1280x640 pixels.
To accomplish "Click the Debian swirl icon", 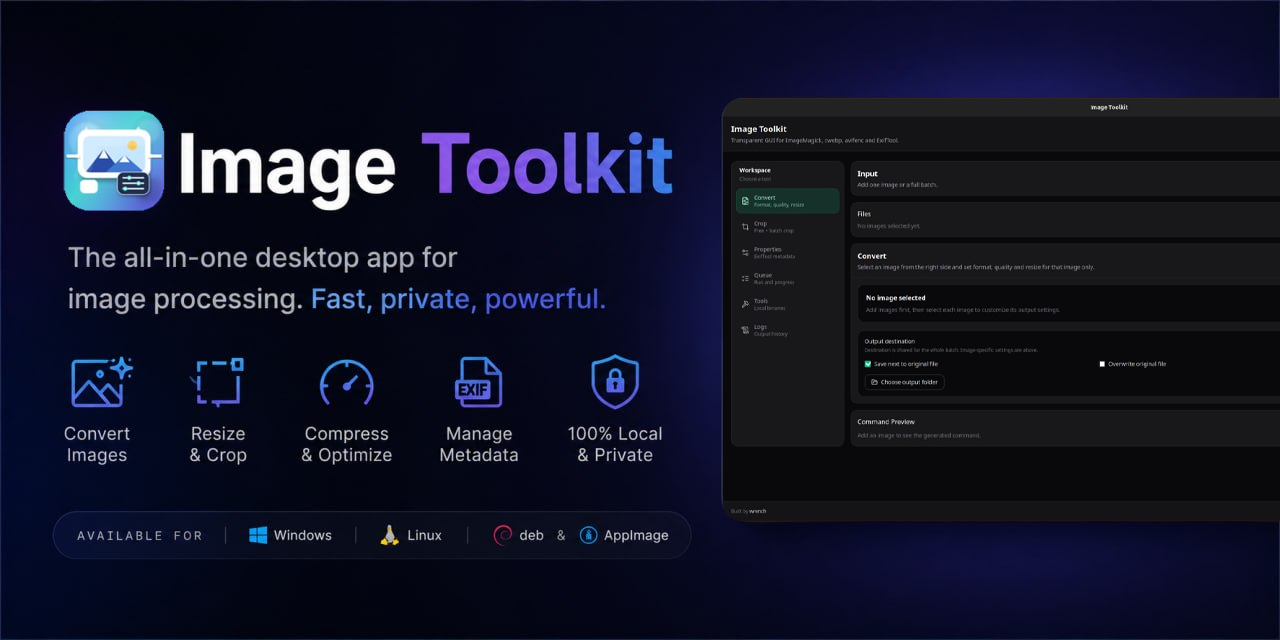I will tap(503, 535).
